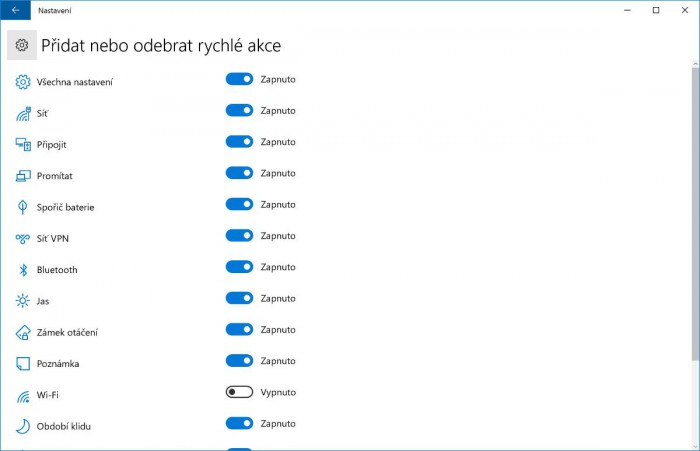The width and height of the screenshot is (700, 451).
Task: Click the Síť network icon
Action: pos(23,113)
